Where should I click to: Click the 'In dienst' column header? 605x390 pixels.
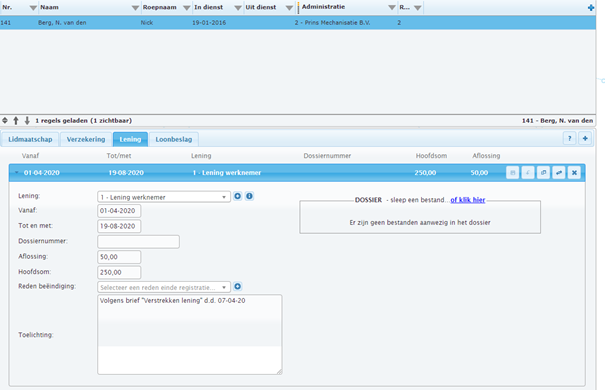click(x=208, y=7)
